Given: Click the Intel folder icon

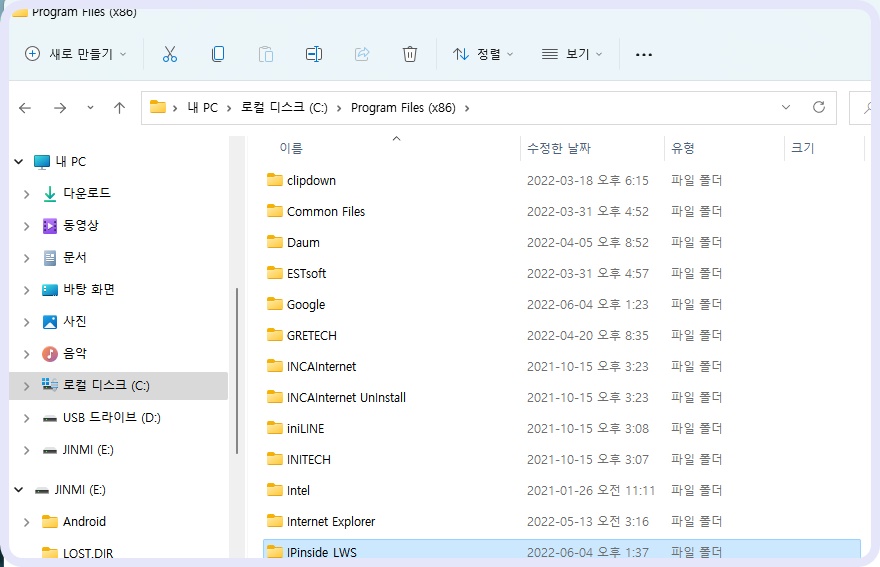Looking at the screenshot, I should click(x=274, y=490).
